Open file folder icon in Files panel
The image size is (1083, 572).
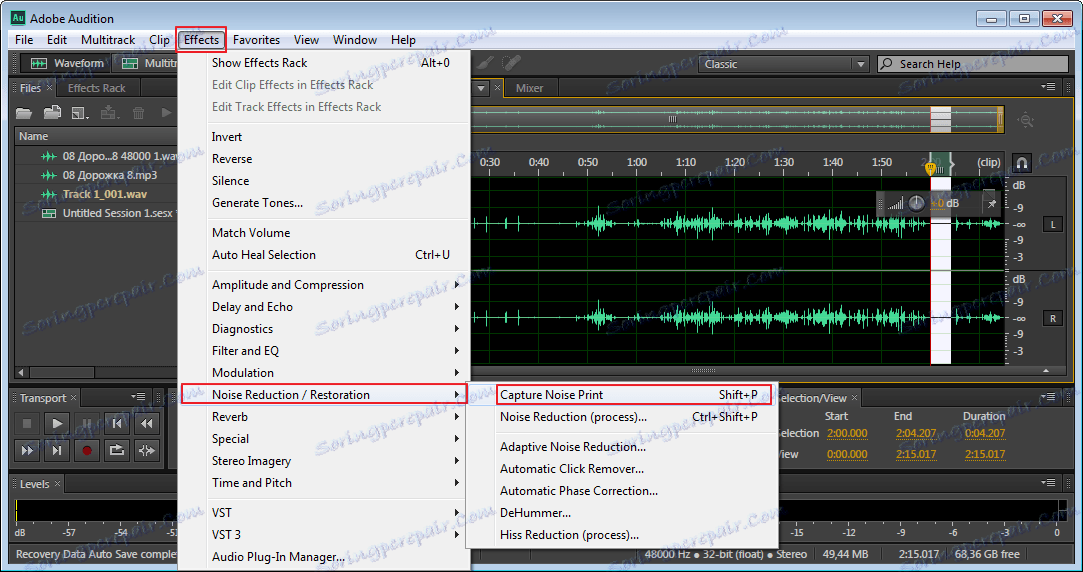24,113
